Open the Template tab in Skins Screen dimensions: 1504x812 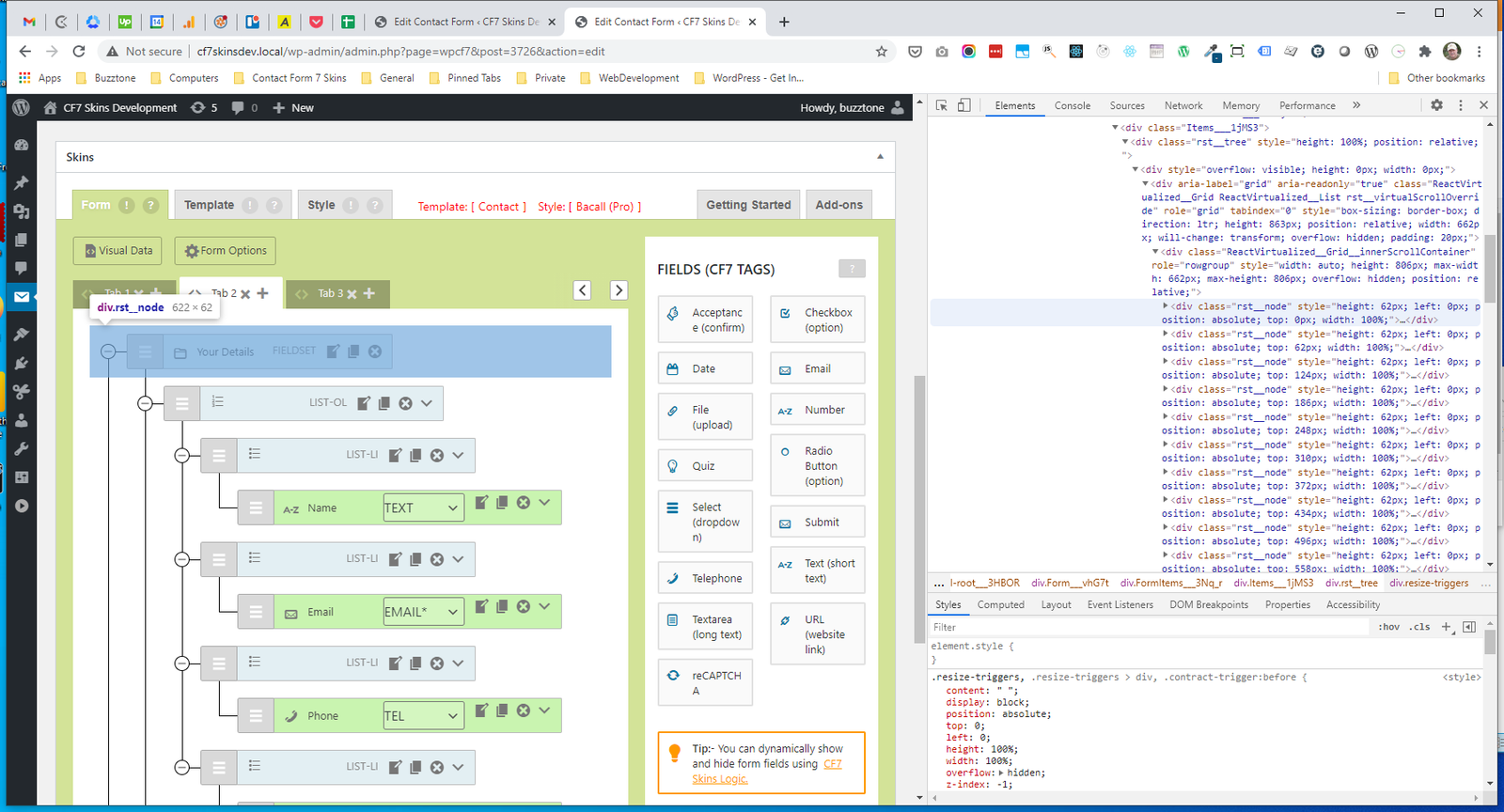pos(209,205)
